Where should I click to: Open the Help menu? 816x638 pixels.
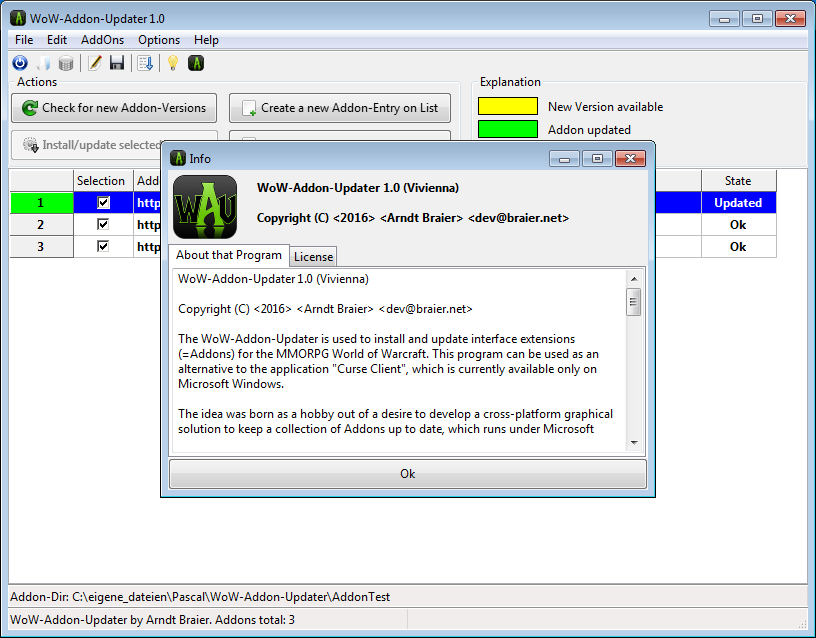click(206, 40)
